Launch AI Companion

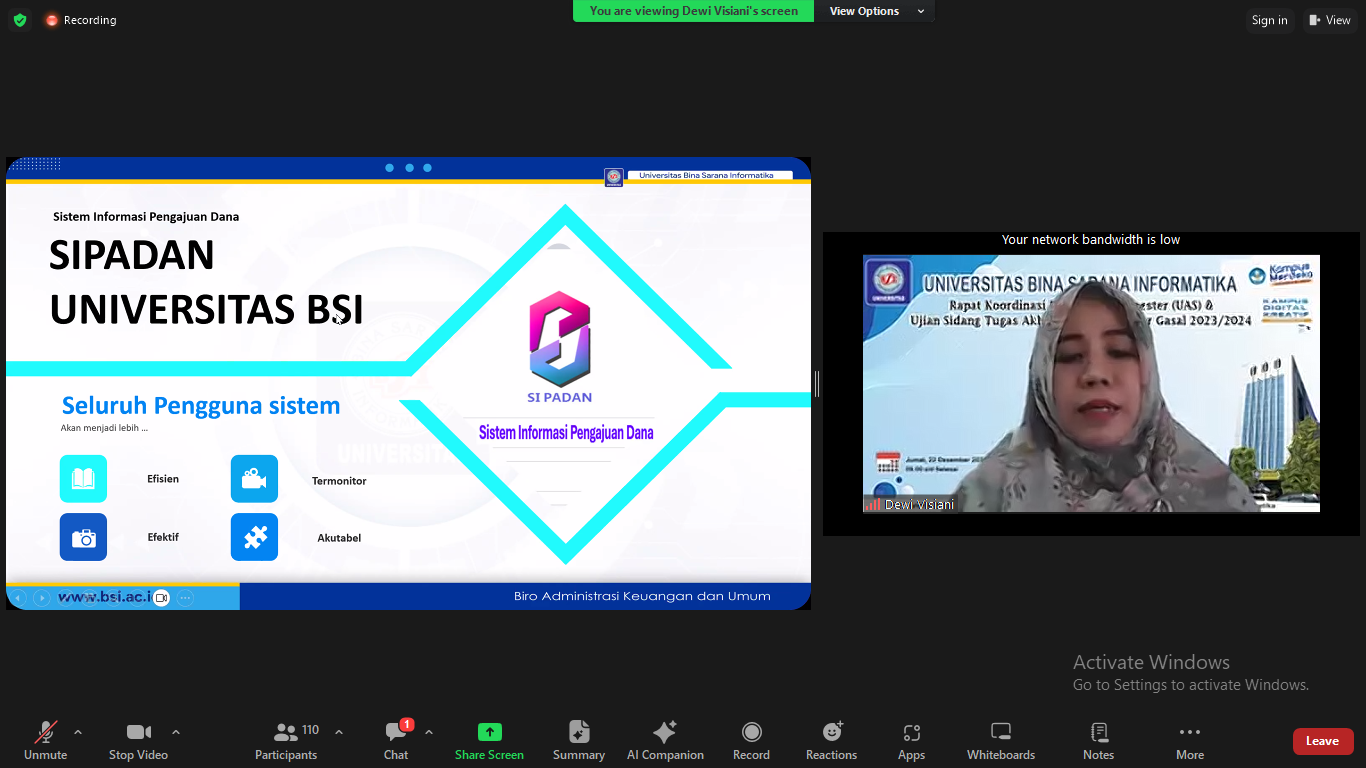(665, 741)
